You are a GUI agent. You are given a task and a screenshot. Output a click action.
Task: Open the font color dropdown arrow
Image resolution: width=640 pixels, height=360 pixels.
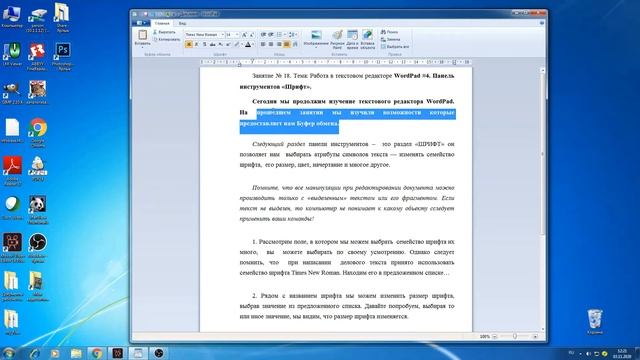[253, 44]
